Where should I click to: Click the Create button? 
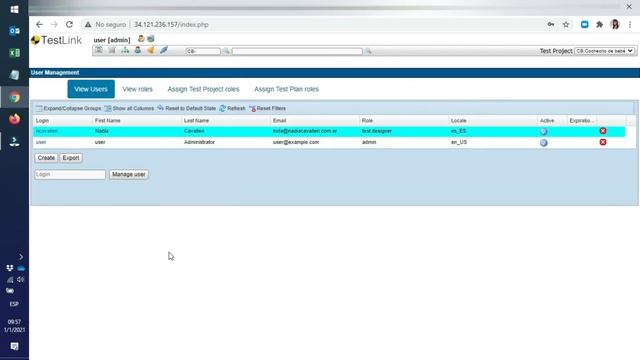coord(46,158)
